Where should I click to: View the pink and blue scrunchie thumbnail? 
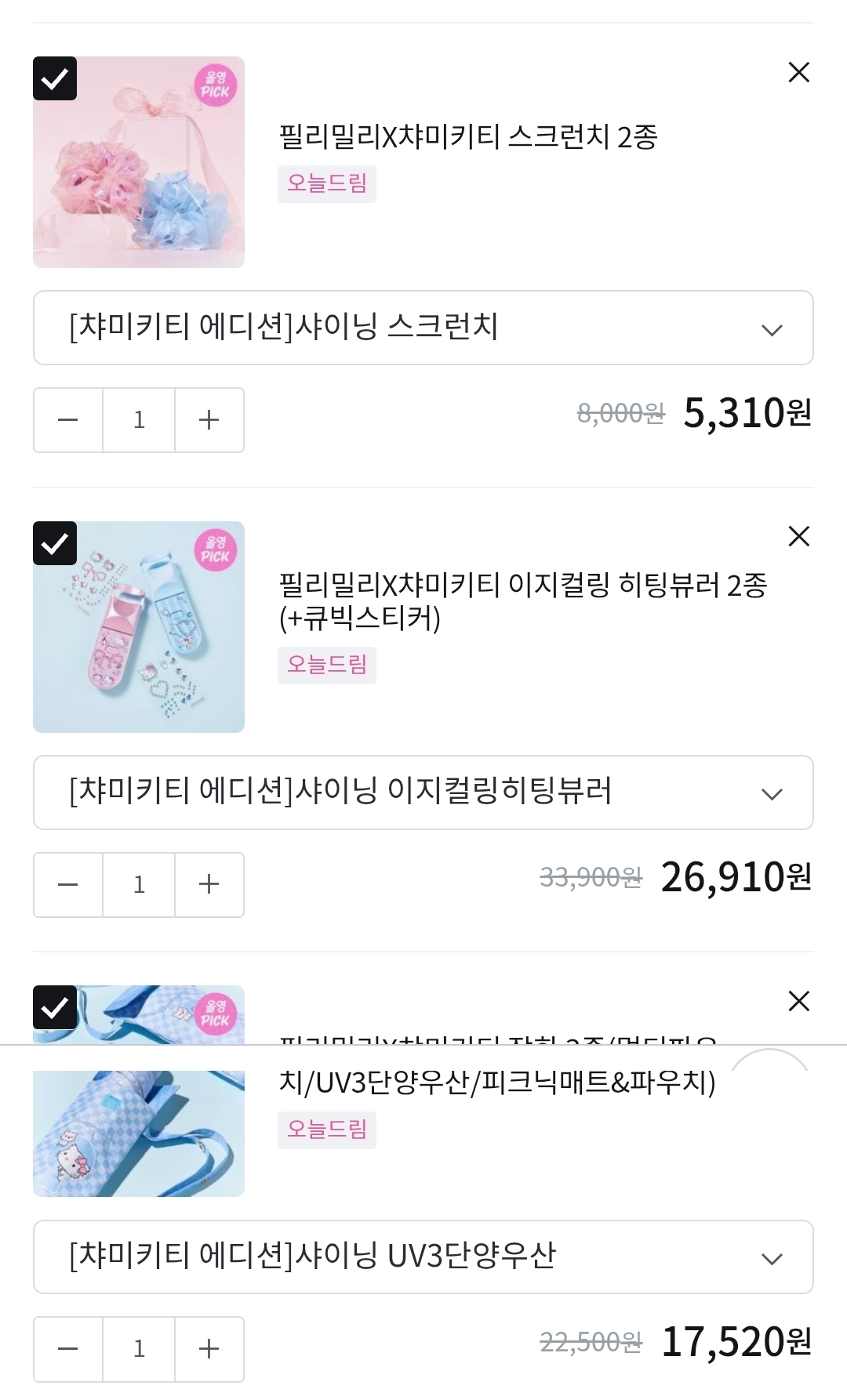point(139,162)
